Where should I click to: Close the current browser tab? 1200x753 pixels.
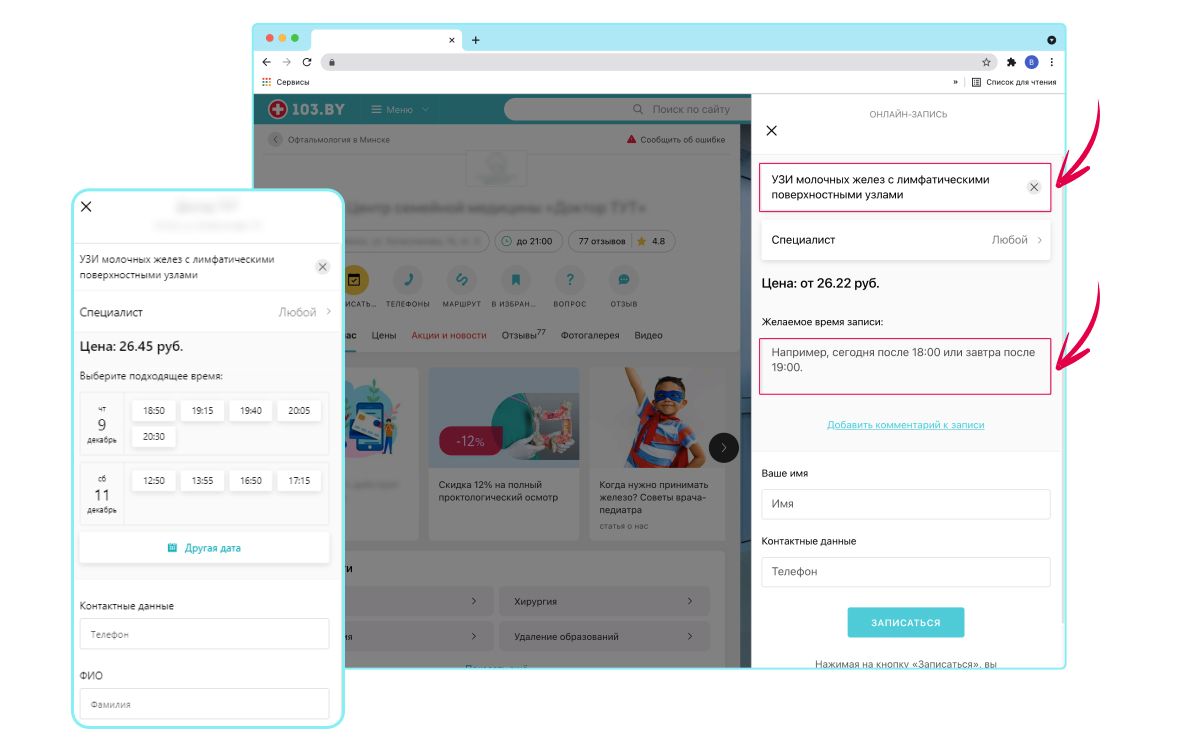452,40
